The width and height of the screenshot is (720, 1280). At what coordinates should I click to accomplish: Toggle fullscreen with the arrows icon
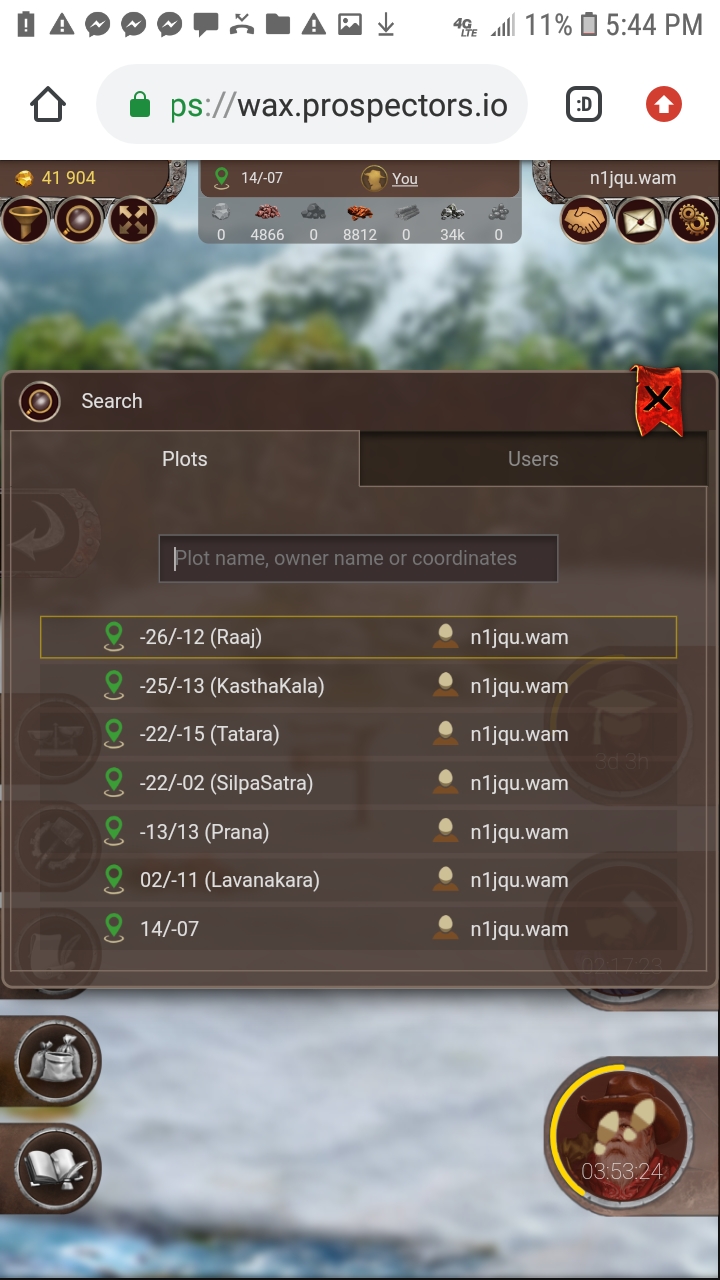[x=132, y=220]
